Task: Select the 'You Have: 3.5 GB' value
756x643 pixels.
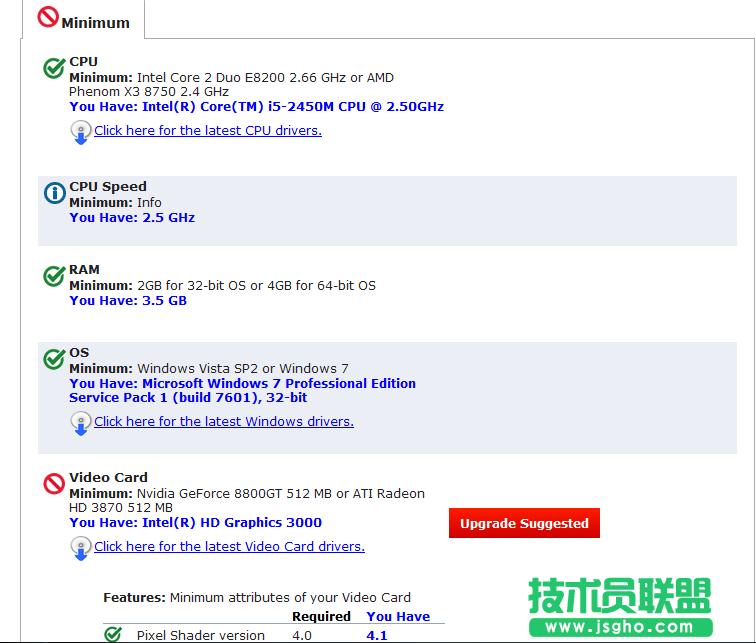Action: point(128,301)
